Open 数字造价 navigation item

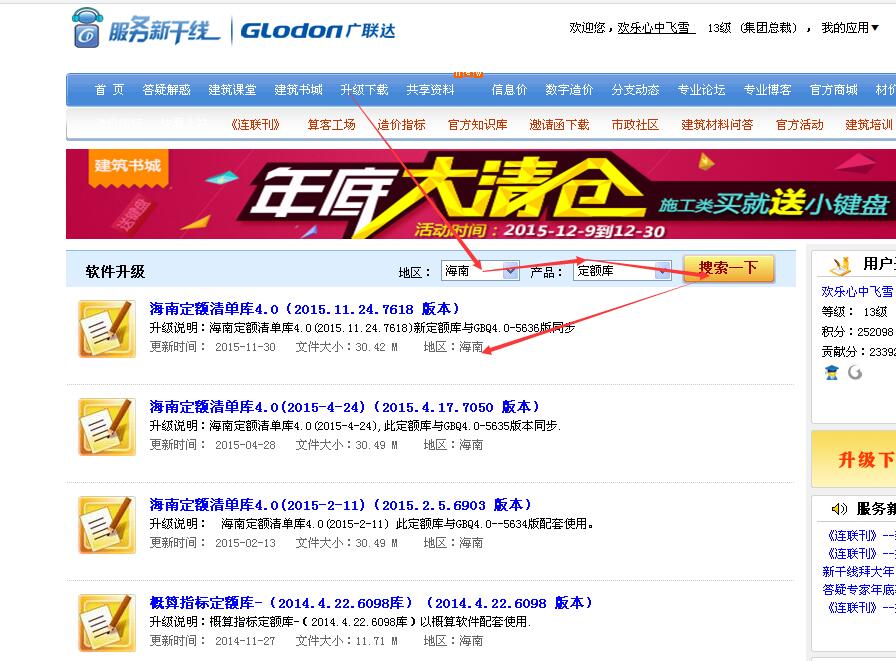pyautogui.click(x=569, y=90)
